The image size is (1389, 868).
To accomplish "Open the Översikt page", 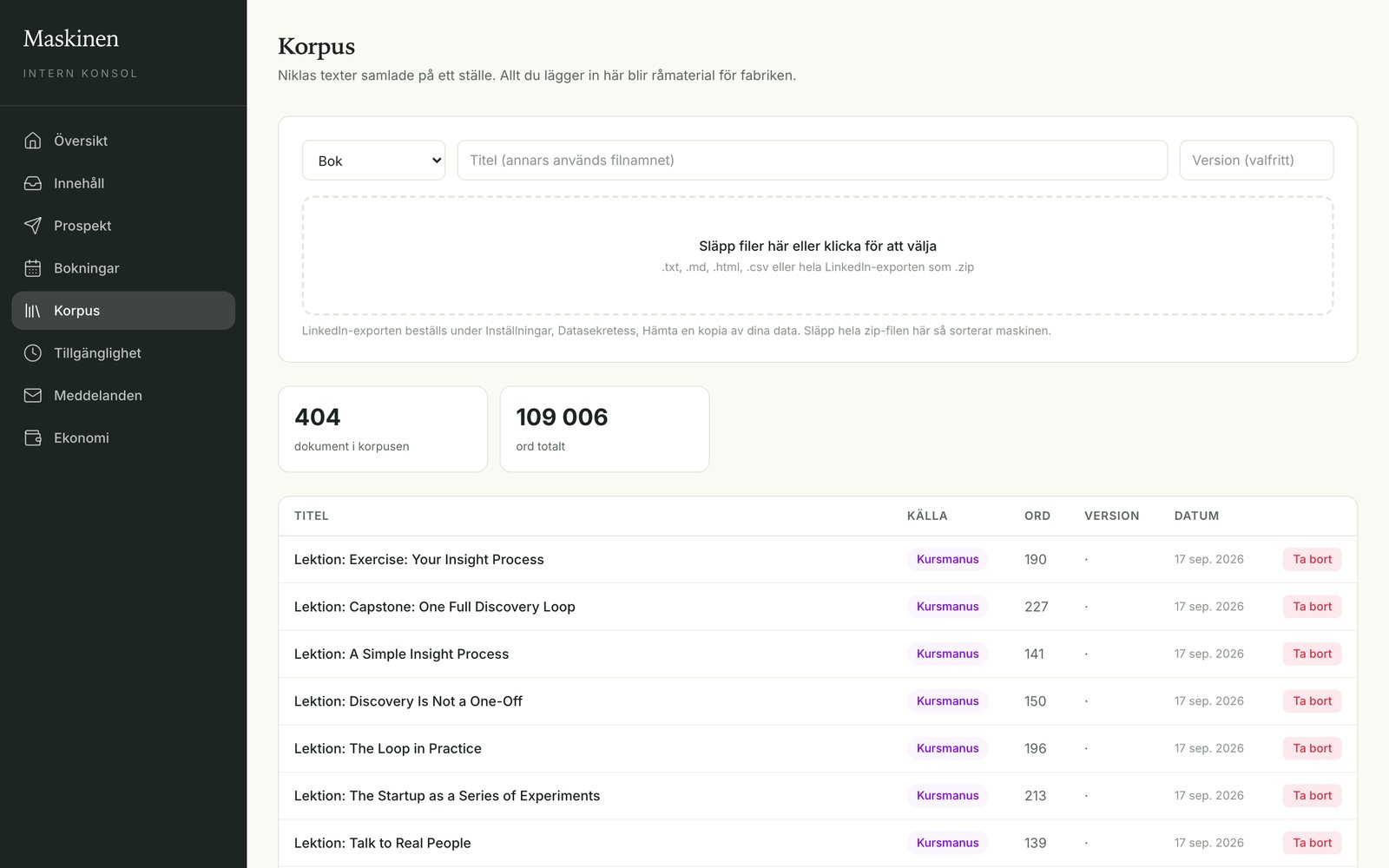I will pos(123,141).
